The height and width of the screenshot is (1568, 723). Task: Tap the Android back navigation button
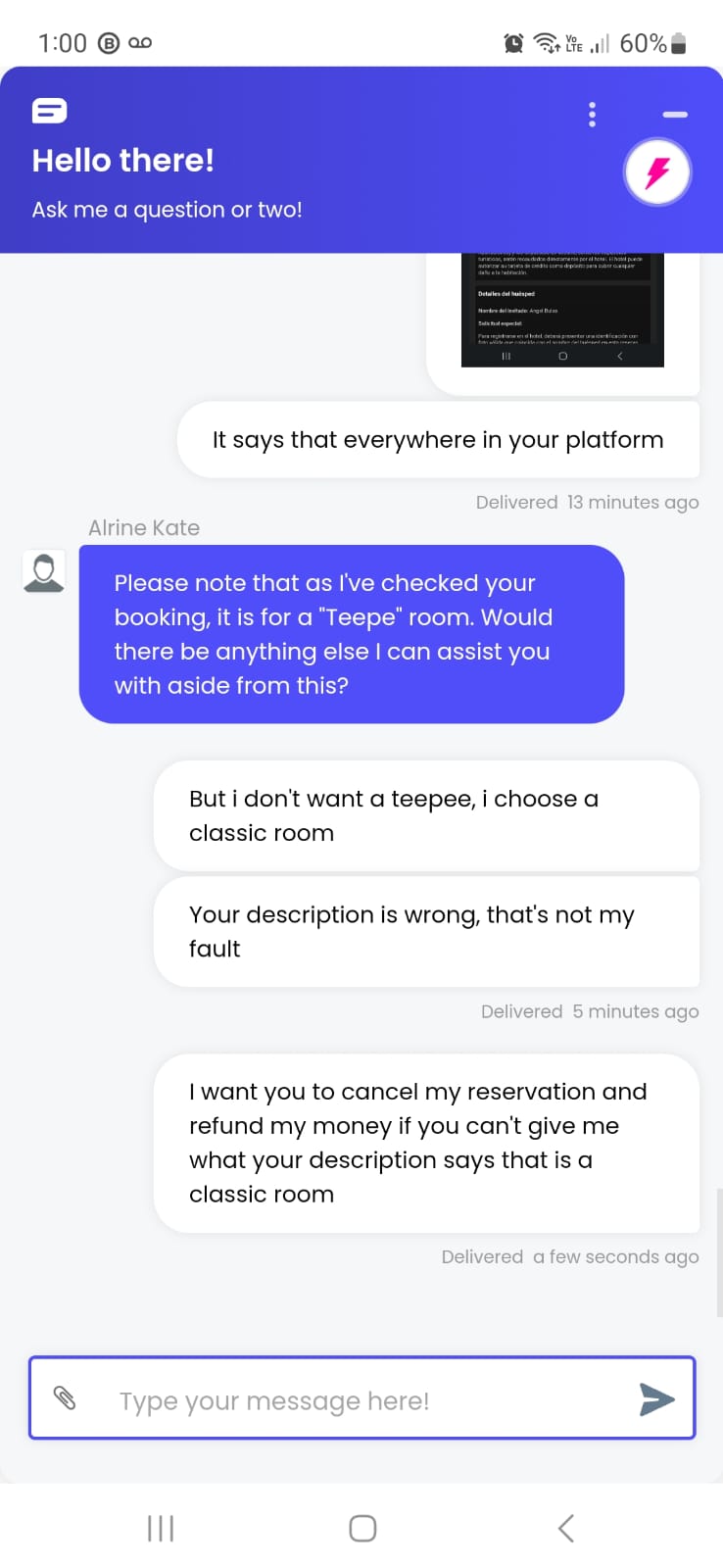(565, 1528)
